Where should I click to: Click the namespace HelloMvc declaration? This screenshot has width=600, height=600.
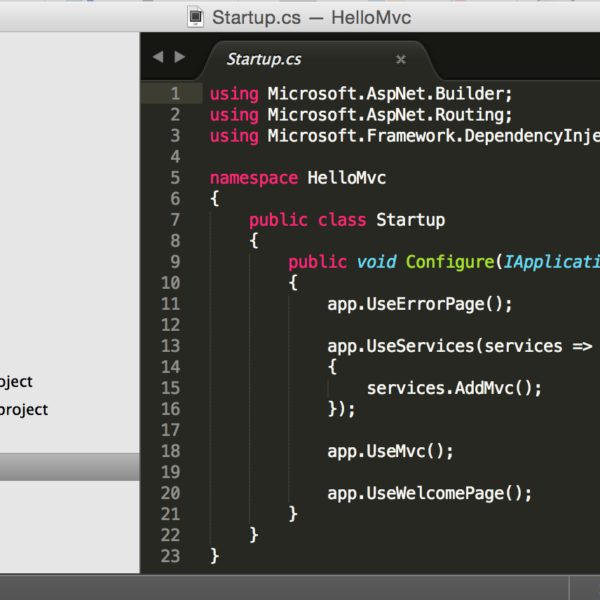coord(297,178)
